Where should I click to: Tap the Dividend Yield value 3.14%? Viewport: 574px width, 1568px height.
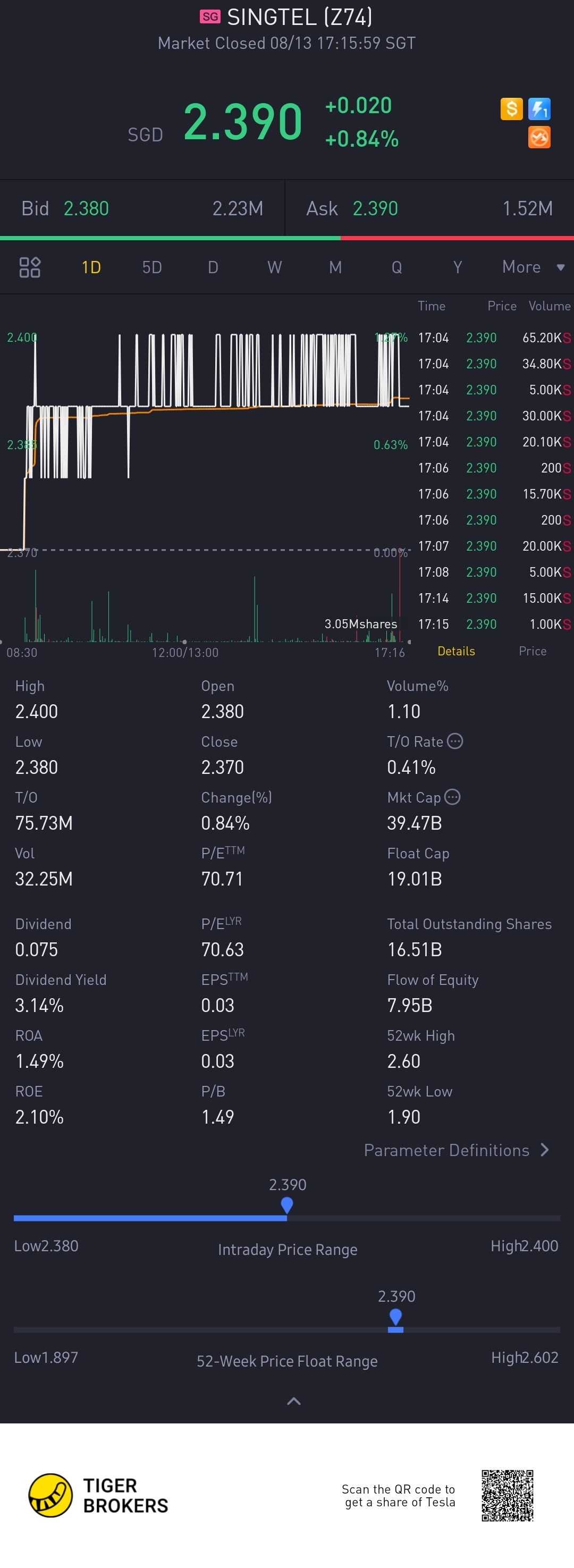[x=39, y=1005]
